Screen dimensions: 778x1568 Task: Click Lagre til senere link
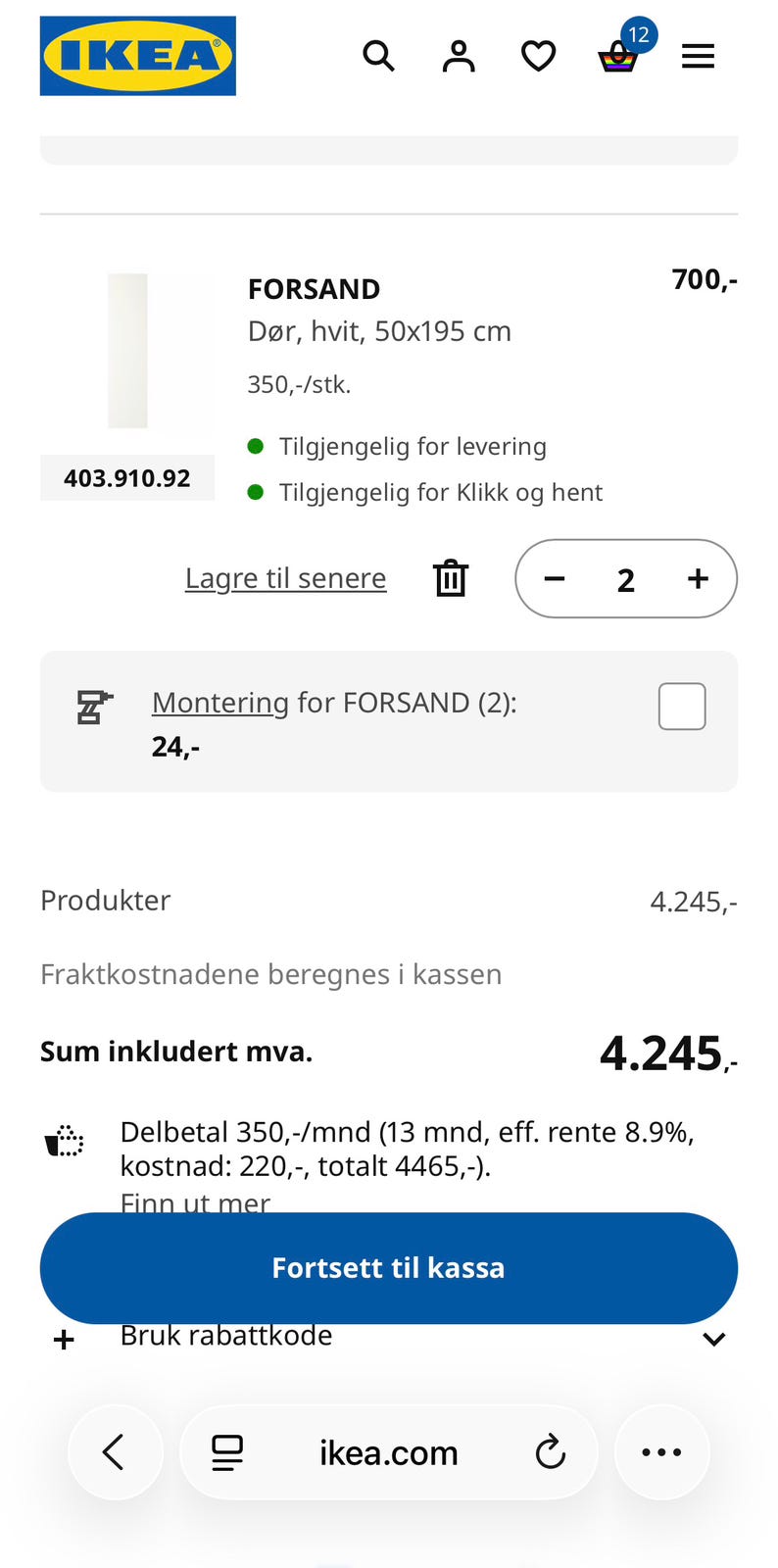pos(285,578)
